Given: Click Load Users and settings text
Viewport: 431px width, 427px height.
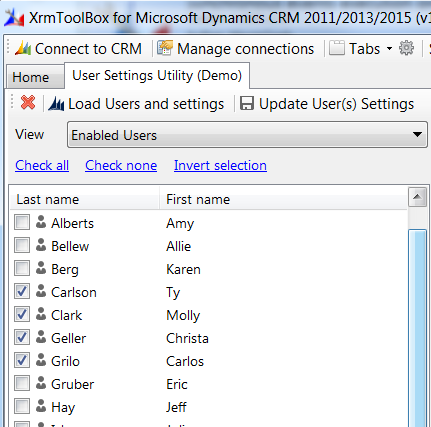Looking at the screenshot, I should pyautogui.click(x=146, y=104).
